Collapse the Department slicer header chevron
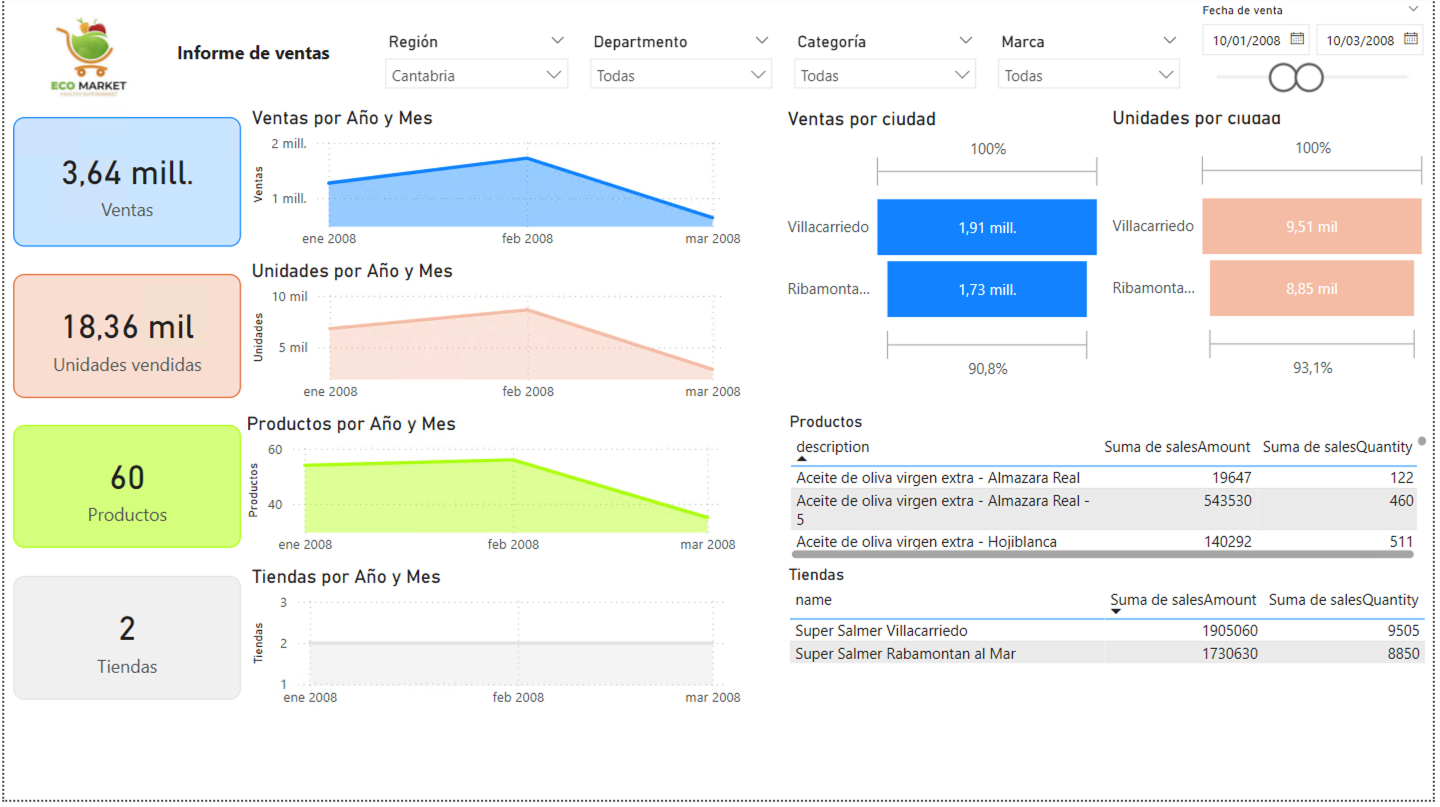 pos(762,41)
